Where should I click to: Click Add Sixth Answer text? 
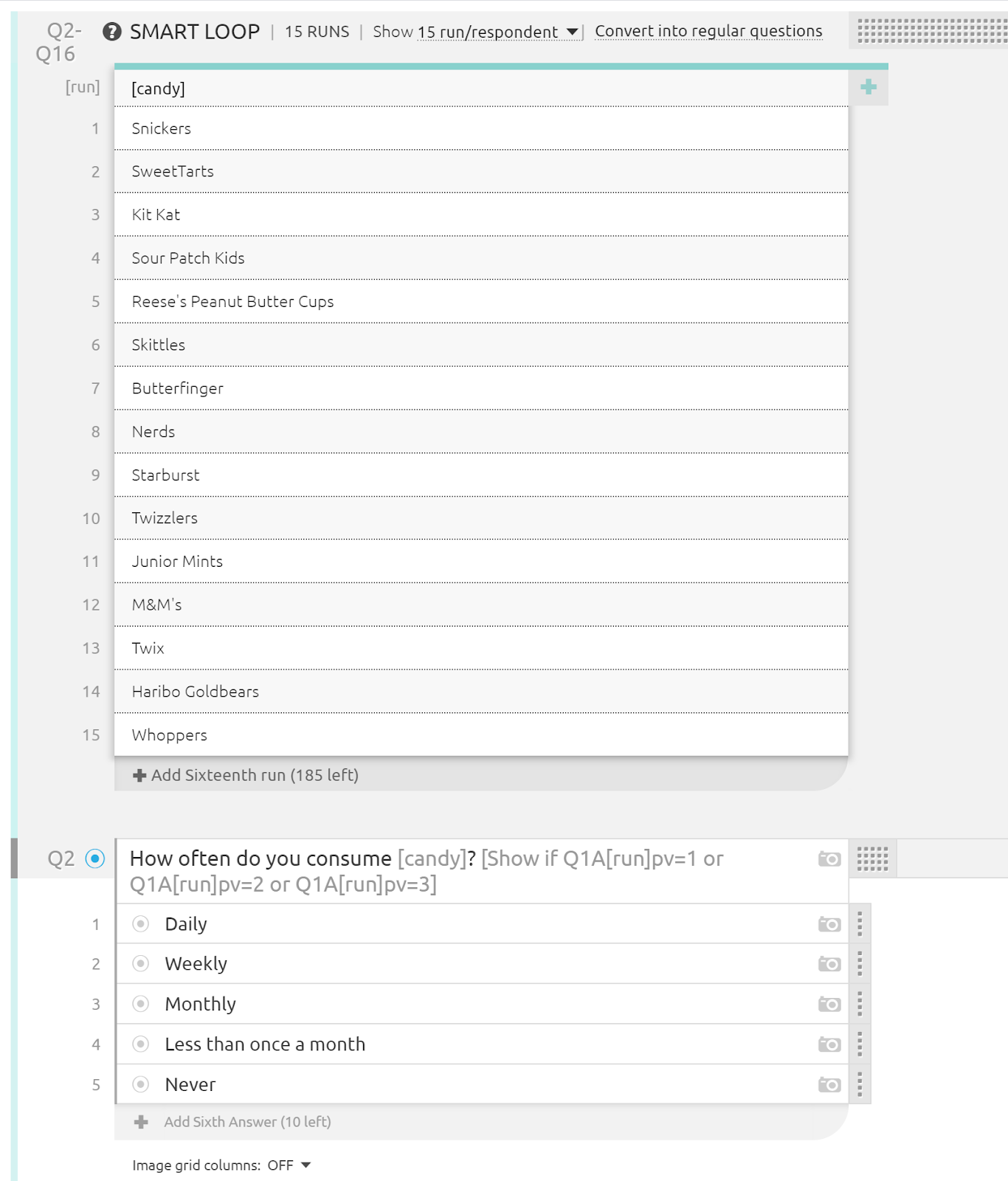pos(247,1122)
